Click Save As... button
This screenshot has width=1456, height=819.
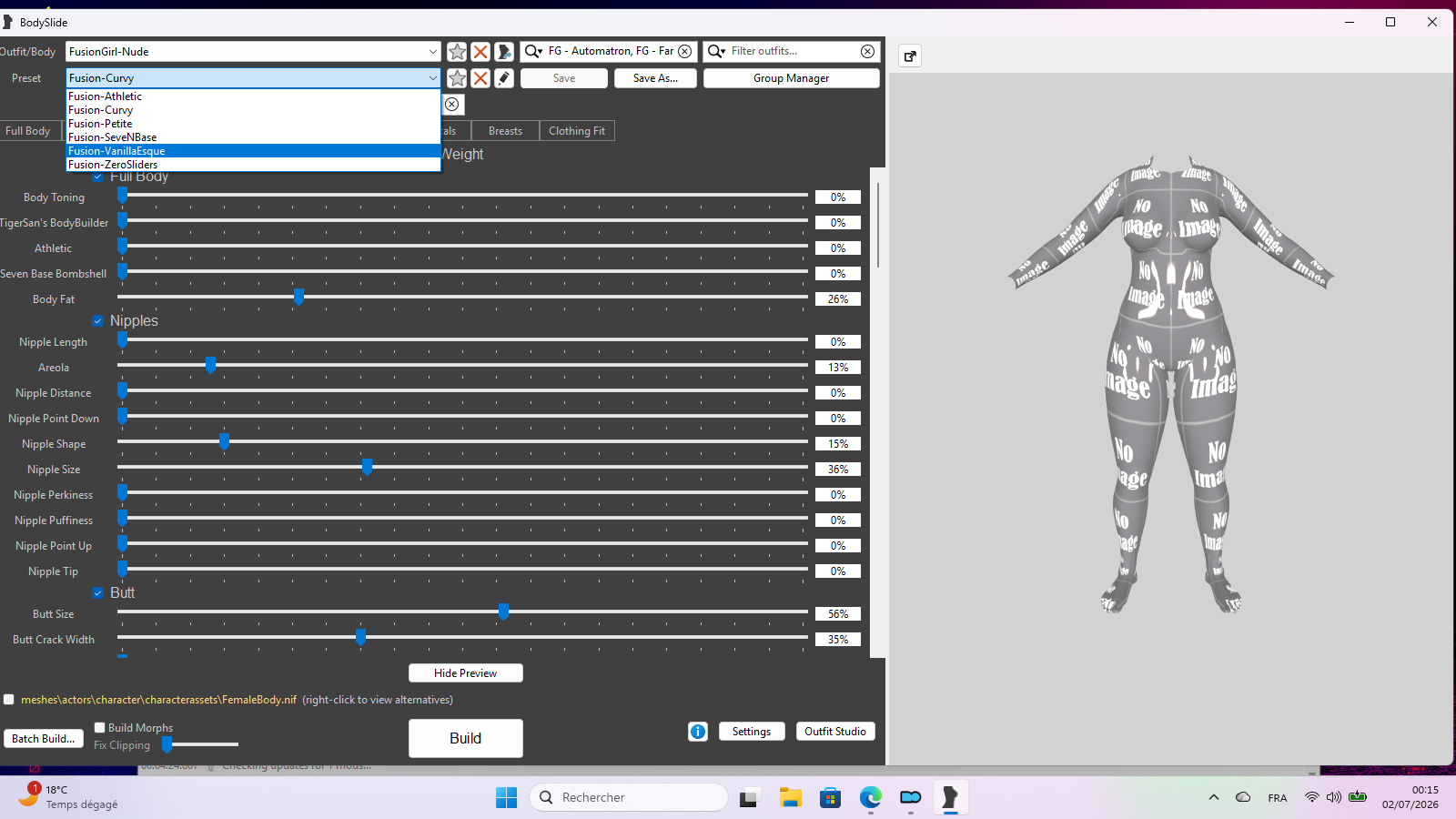coord(655,78)
